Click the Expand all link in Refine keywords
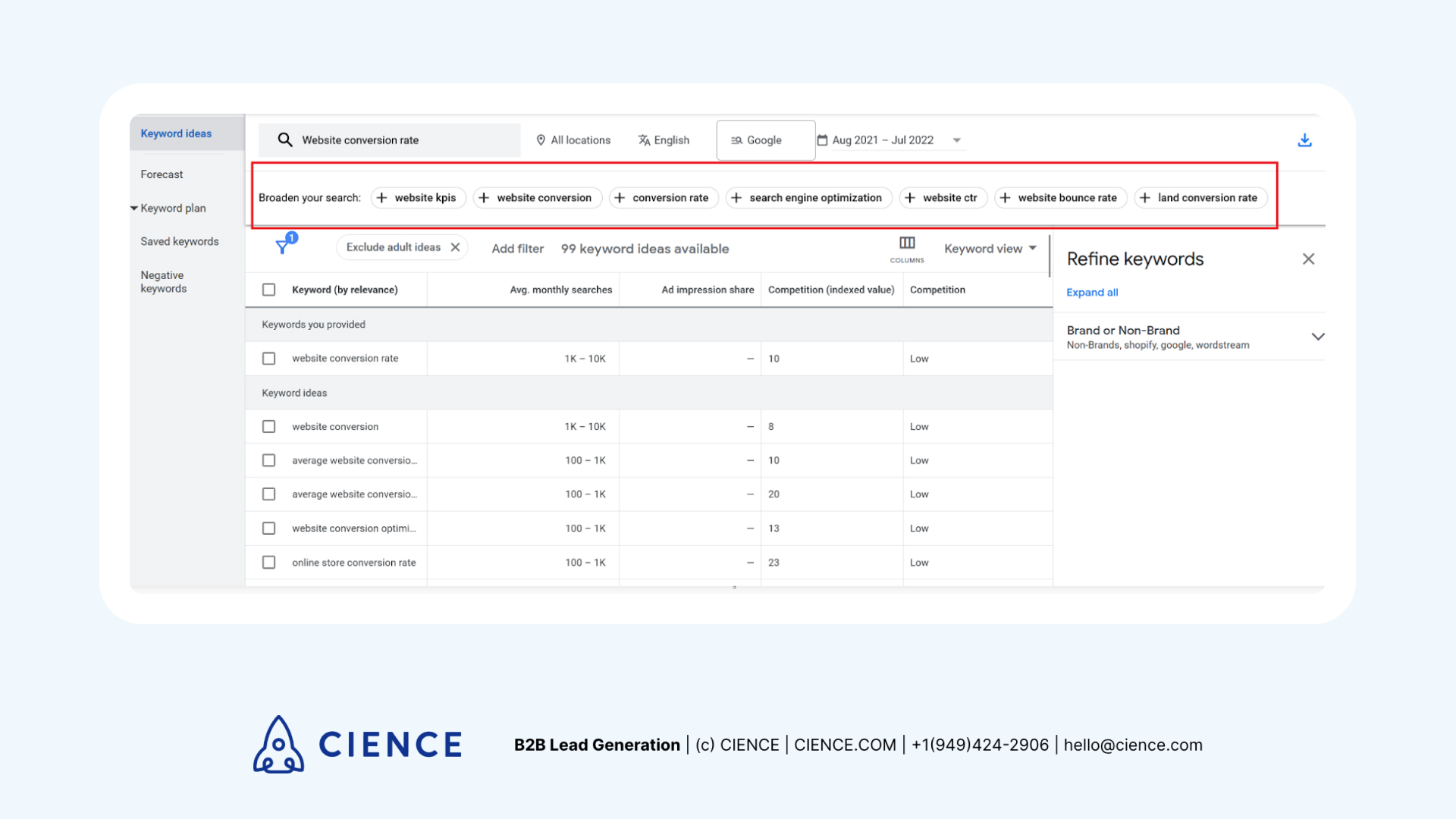 1092,292
